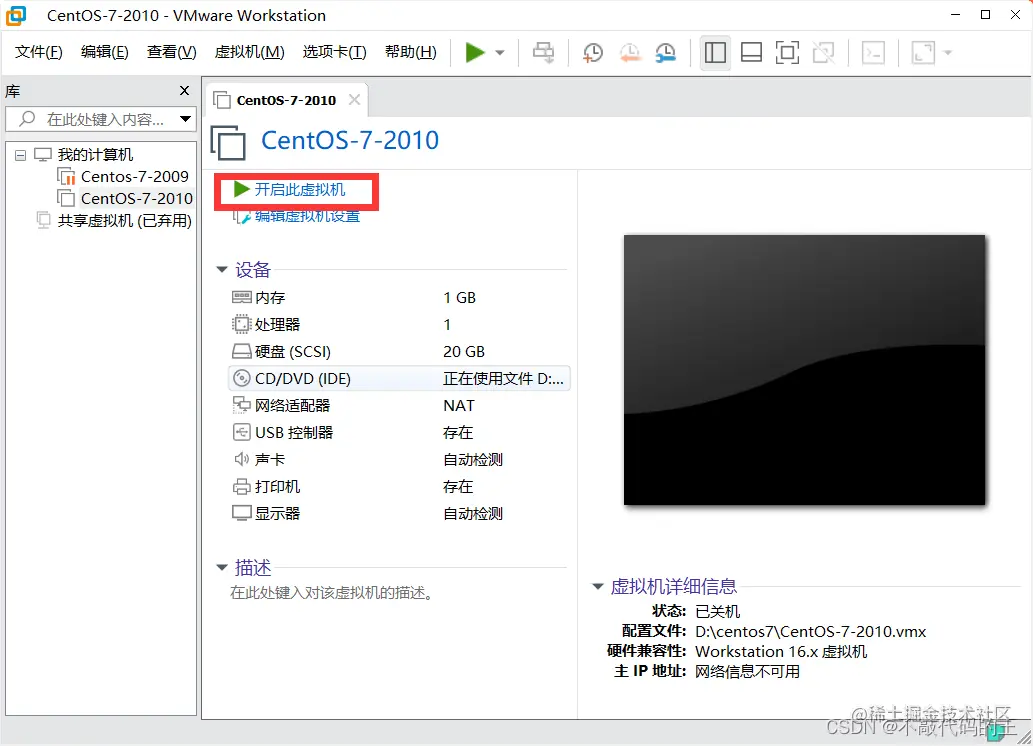Click the 正在使用文件 D:... value
This screenshot has width=1033, height=746.
tap(503, 378)
